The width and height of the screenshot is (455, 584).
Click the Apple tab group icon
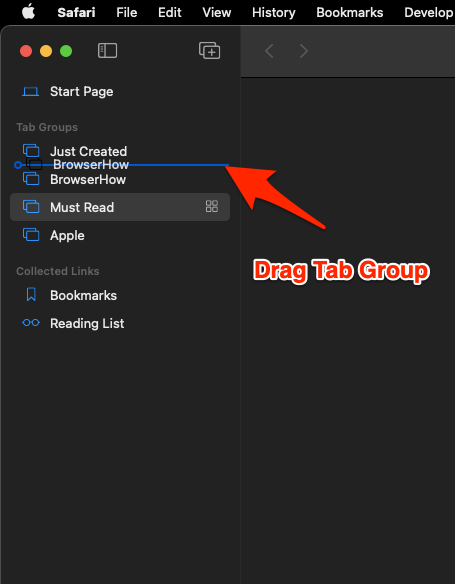31,235
